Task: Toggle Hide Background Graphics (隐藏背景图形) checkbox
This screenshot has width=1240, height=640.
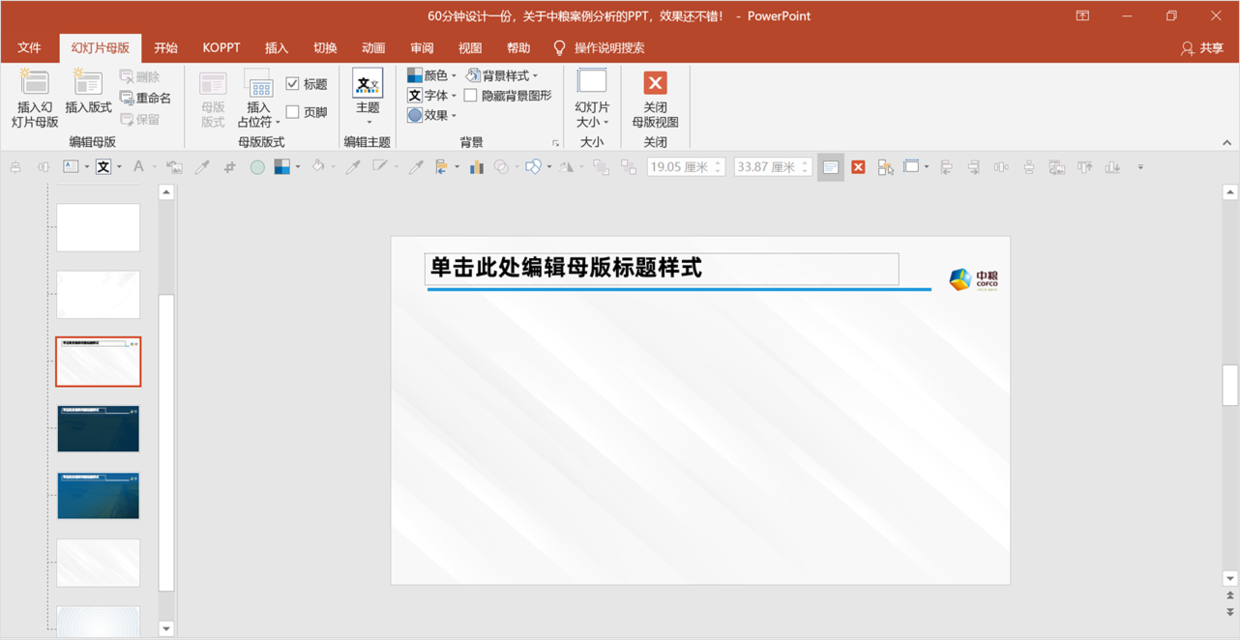Action: point(471,96)
